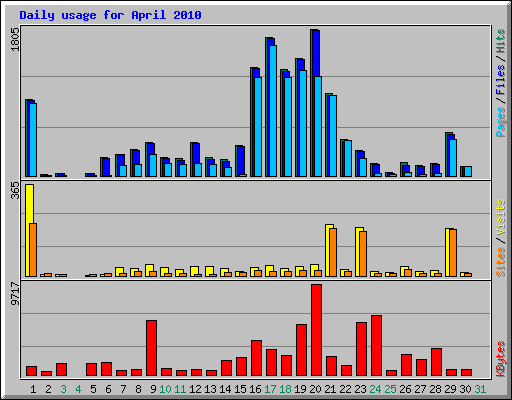This screenshot has width=512, height=400.
Task: Click day 26 on the x-axis
Action: [405, 389]
